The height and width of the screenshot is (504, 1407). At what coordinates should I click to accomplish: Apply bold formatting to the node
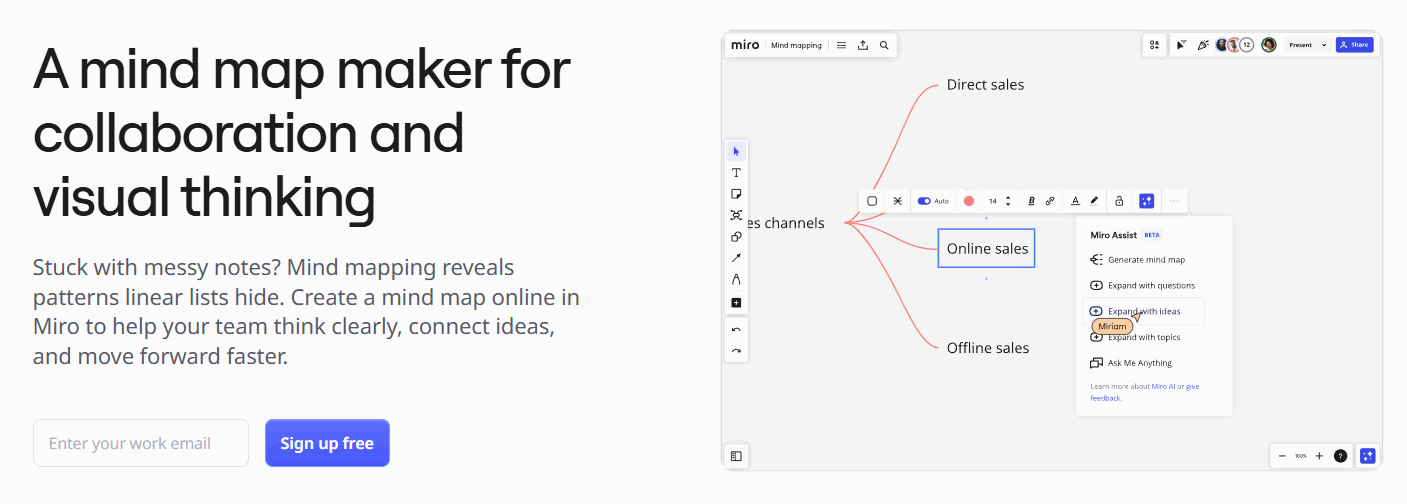click(1031, 201)
